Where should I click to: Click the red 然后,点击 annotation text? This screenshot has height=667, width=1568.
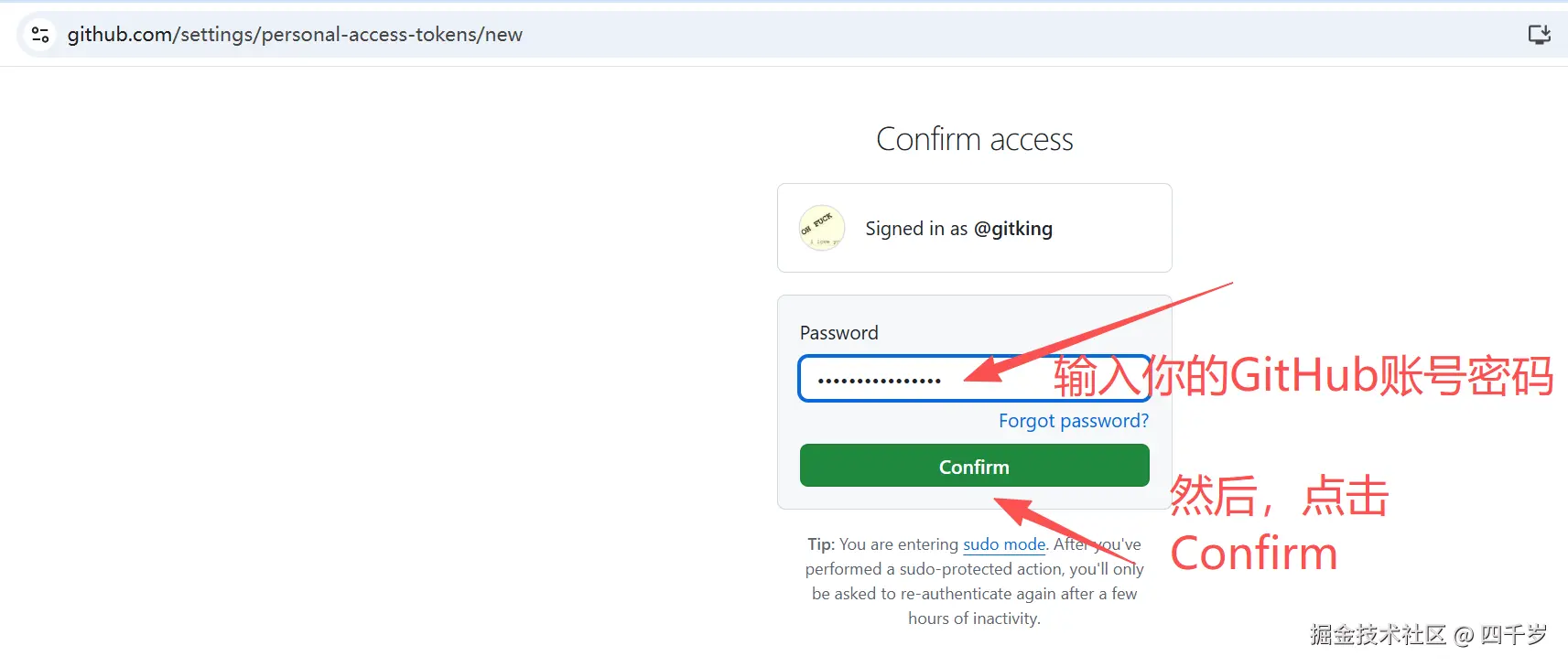pos(1279,497)
